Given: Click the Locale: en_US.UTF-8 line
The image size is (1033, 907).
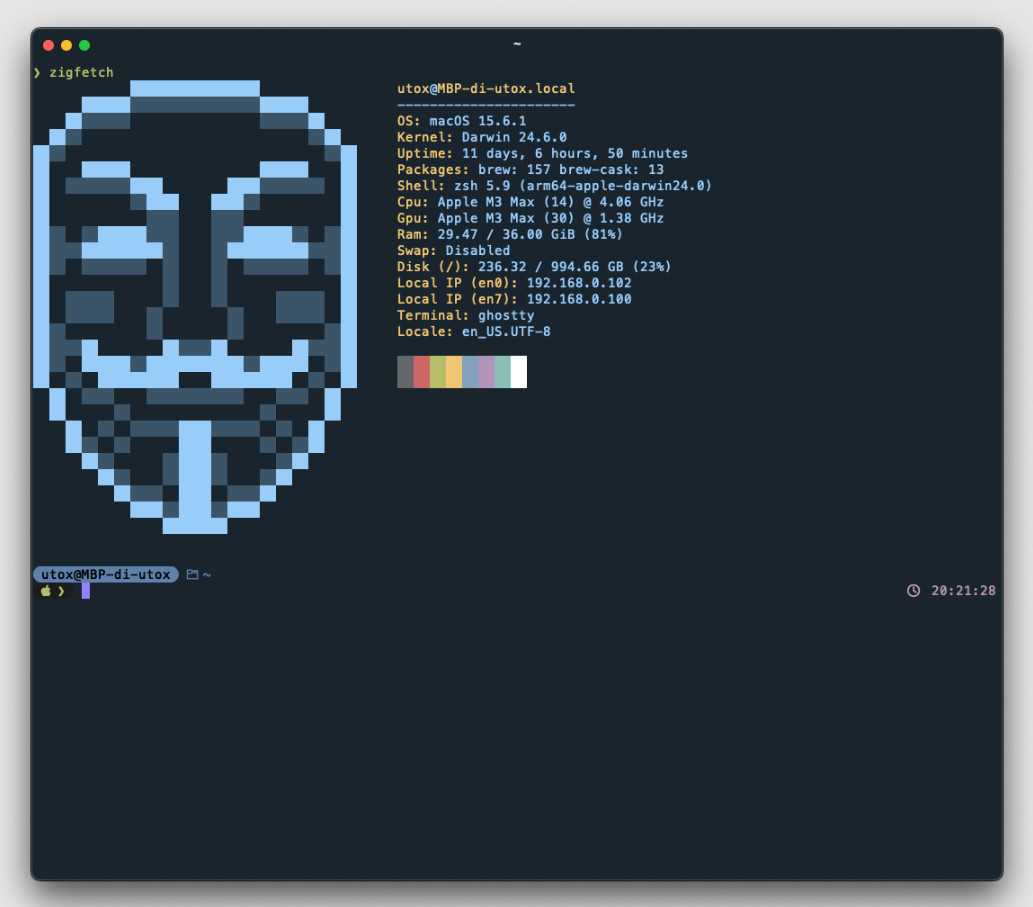Looking at the screenshot, I should coord(473,332).
